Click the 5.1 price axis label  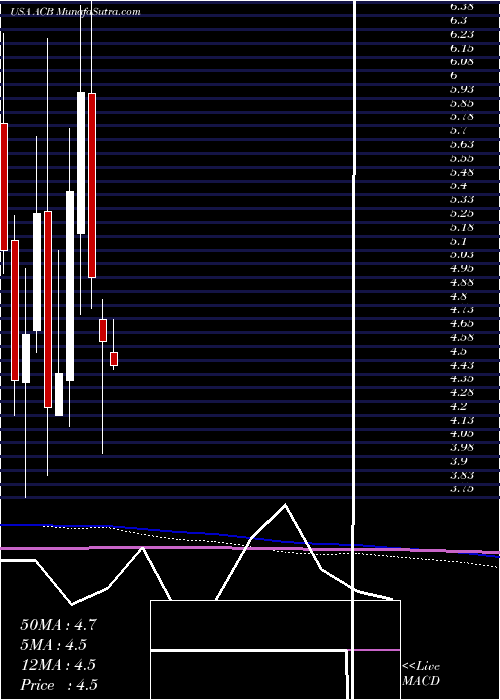tap(458, 241)
